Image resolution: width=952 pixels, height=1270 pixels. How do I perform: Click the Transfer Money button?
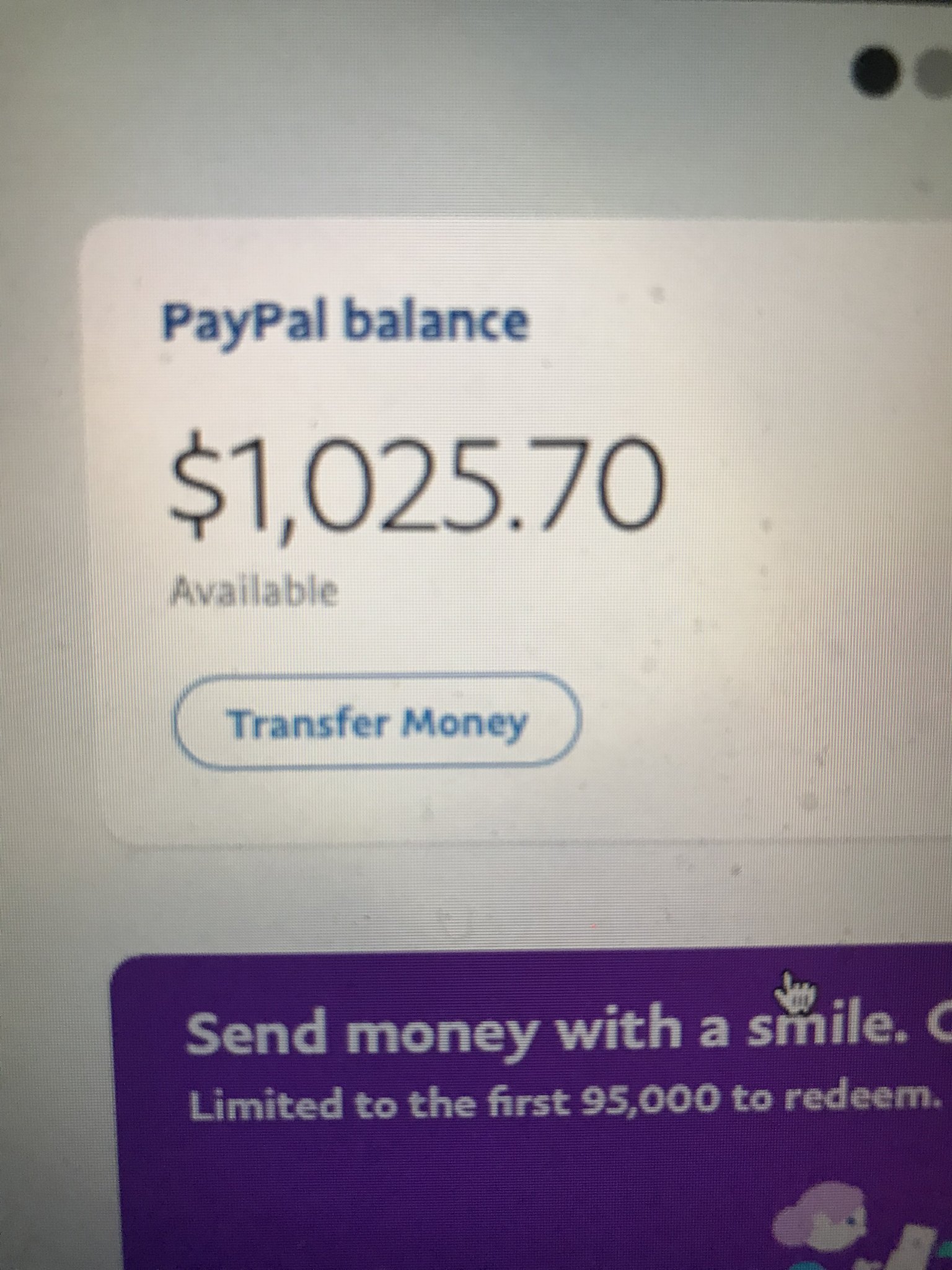(x=377, y=722)
